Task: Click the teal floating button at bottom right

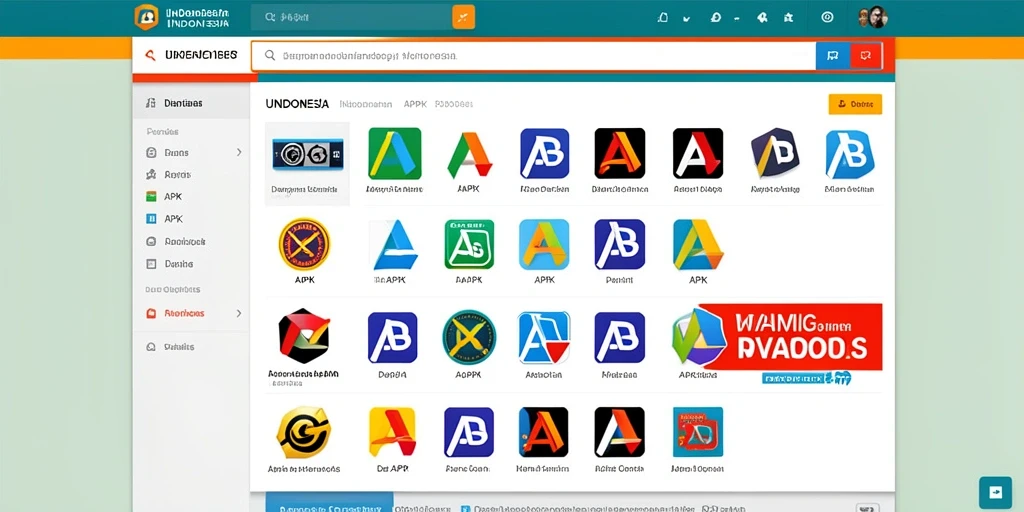Action: 995,492
